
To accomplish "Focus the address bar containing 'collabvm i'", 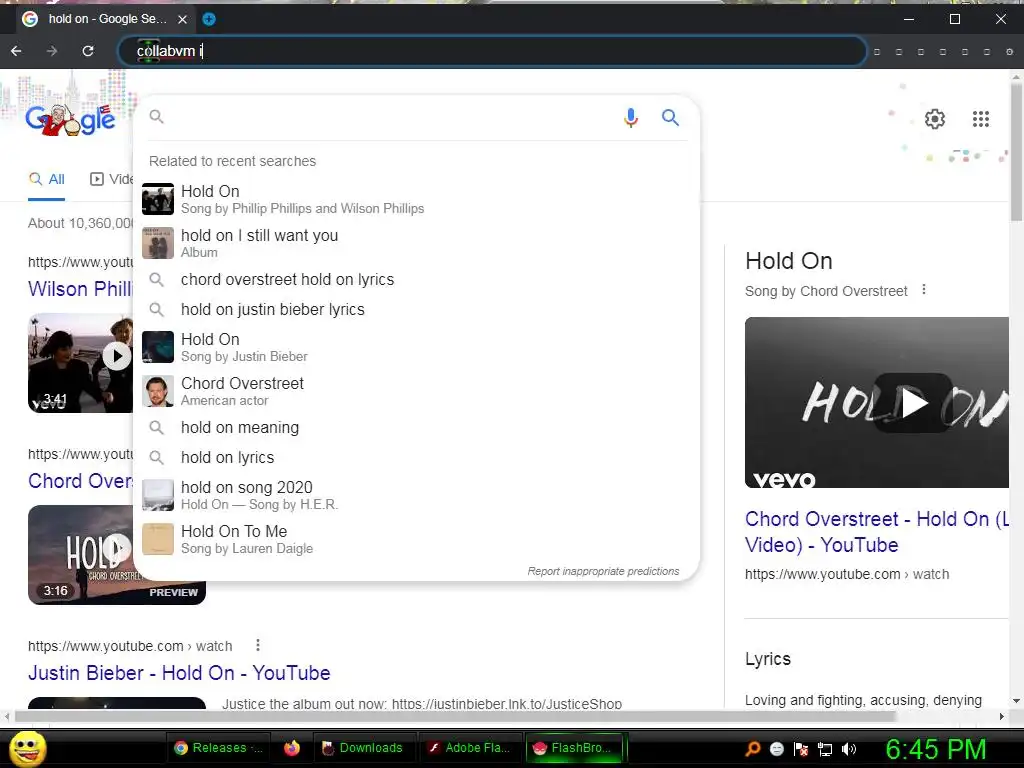I will pos(492,51).
